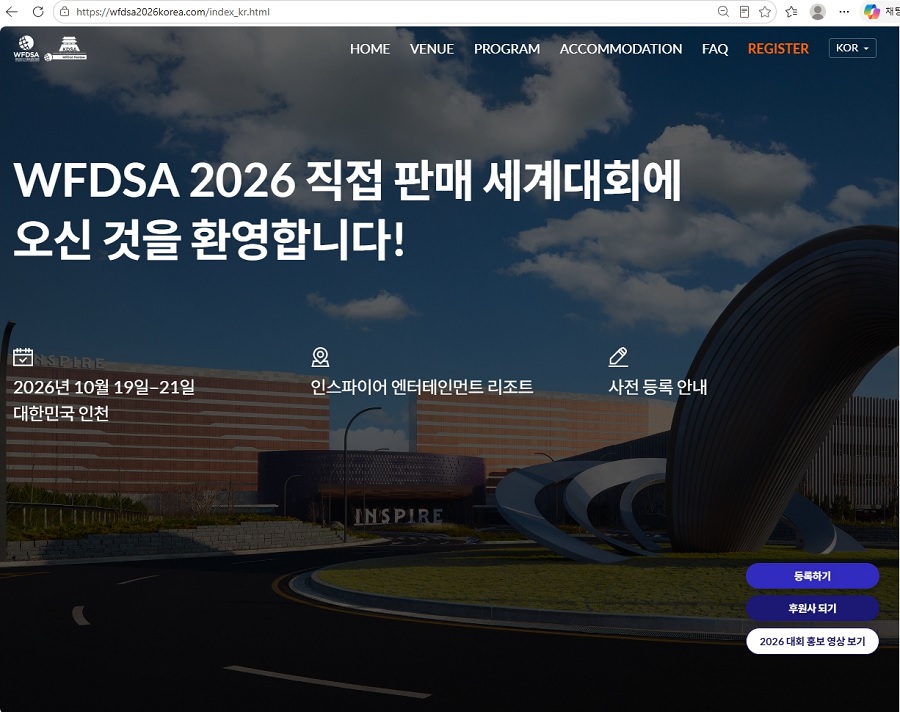The image size is (900, 712).
Task: Open browser settings and more menu
Action: [844, 11]
